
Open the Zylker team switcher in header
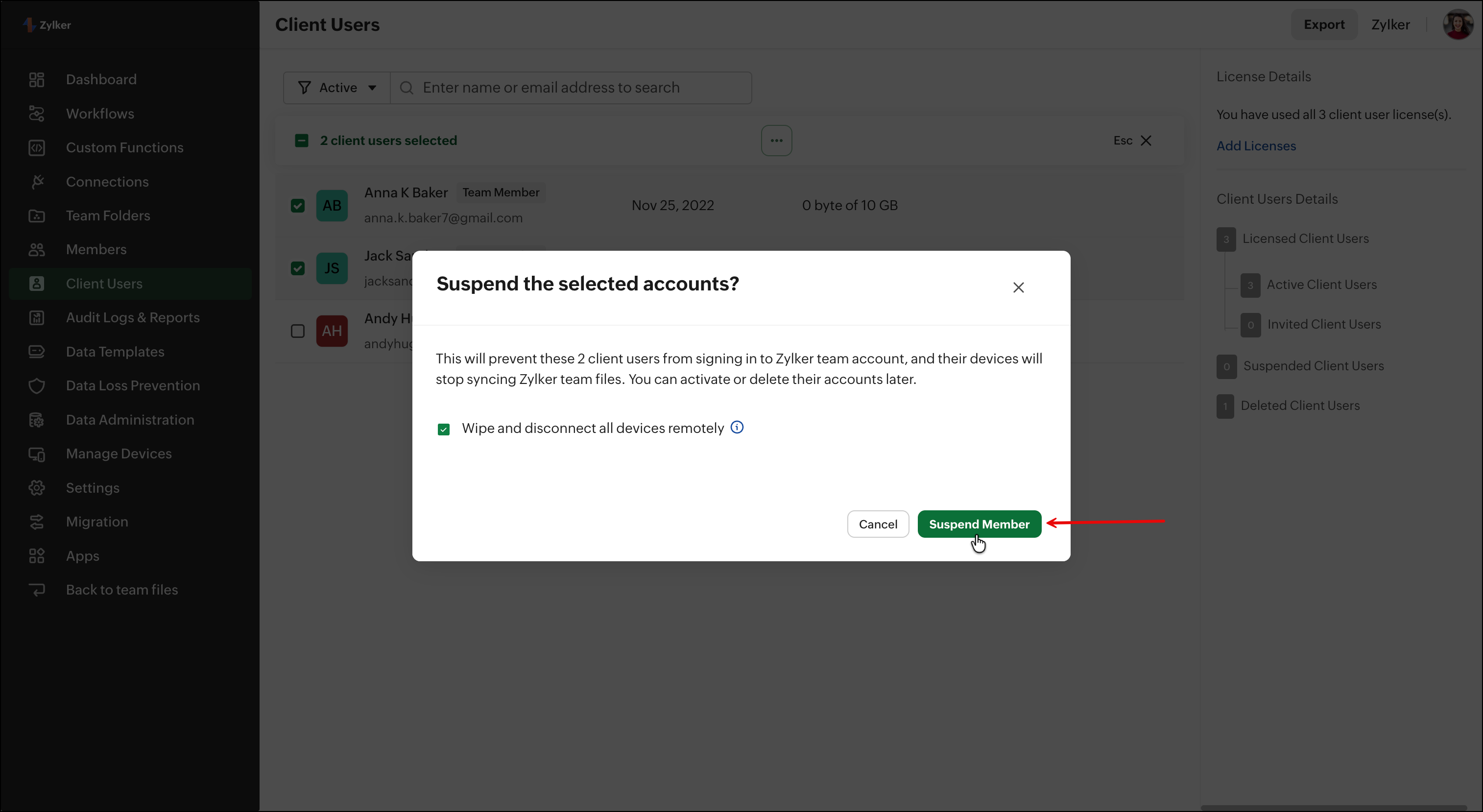[1390, 24]
